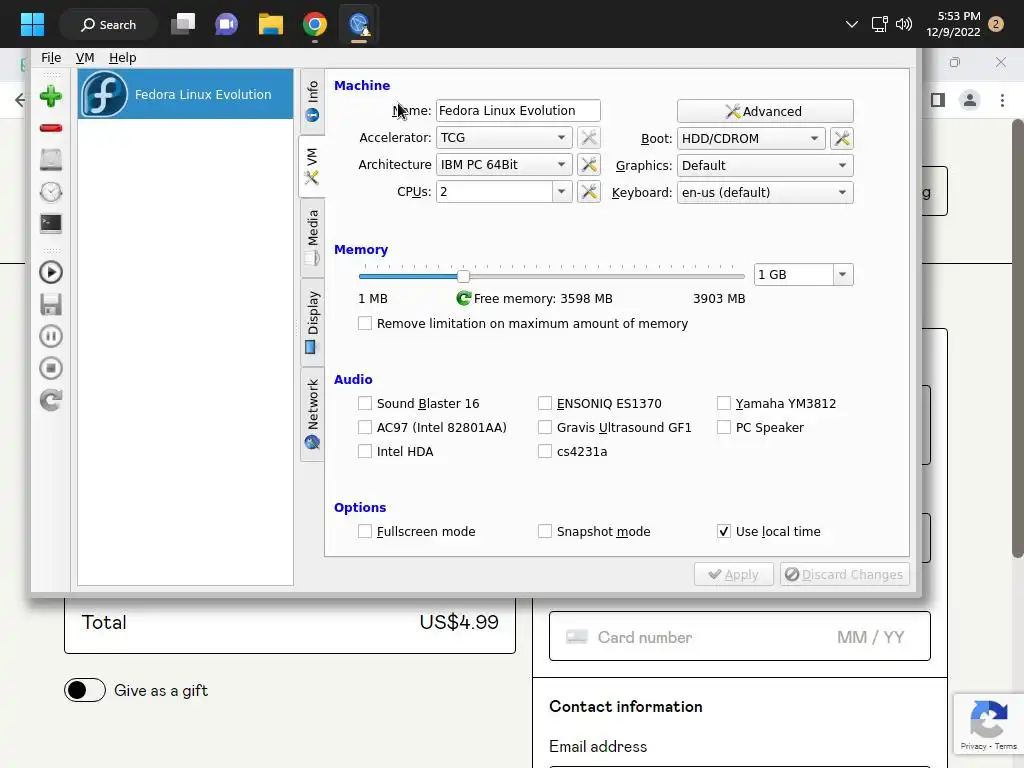Click Discard Changes button
Image resolution: width=1024 pixels, height=768 pixels.
[845, 574]
